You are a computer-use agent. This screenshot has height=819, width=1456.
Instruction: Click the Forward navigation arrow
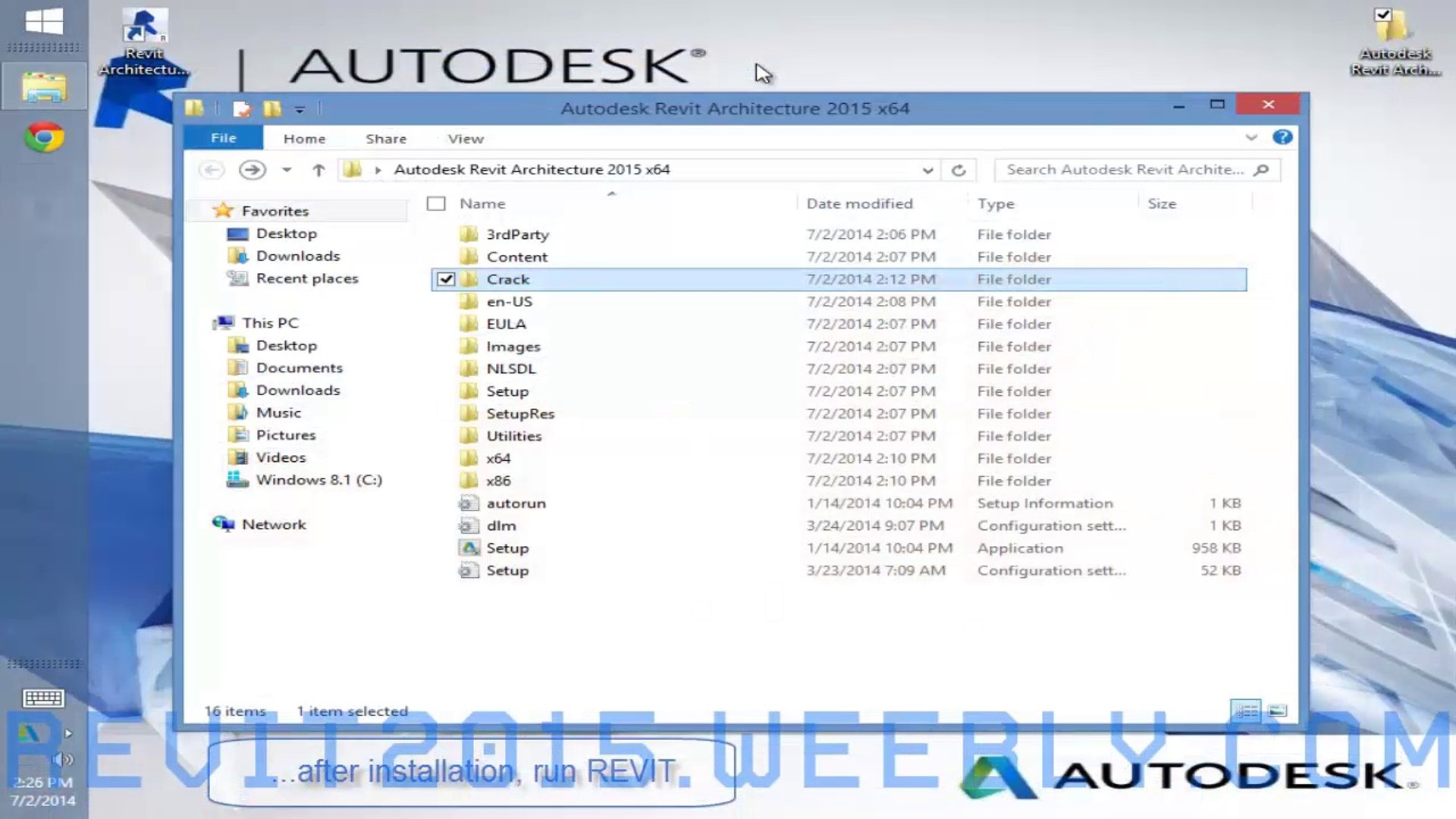[x=252, y=170]
